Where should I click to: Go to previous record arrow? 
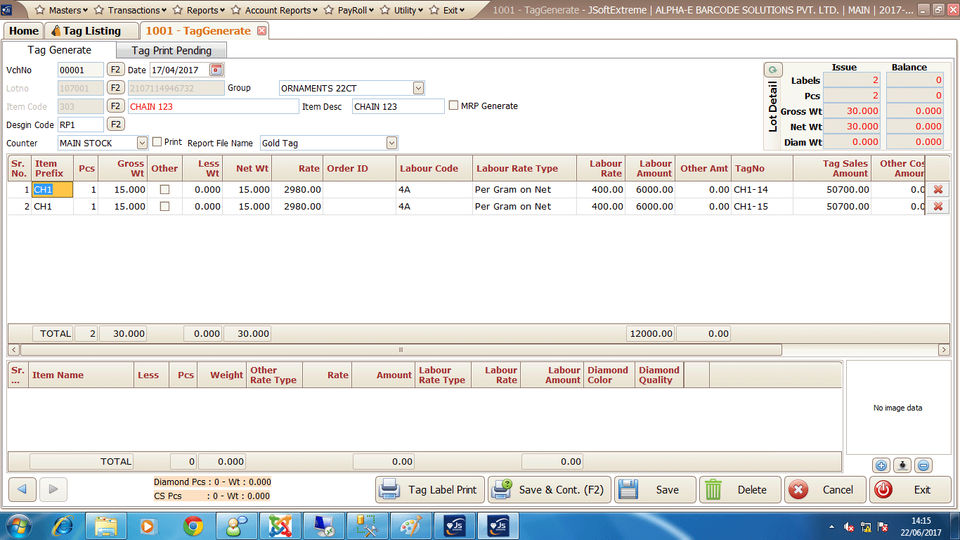[22, 489]
